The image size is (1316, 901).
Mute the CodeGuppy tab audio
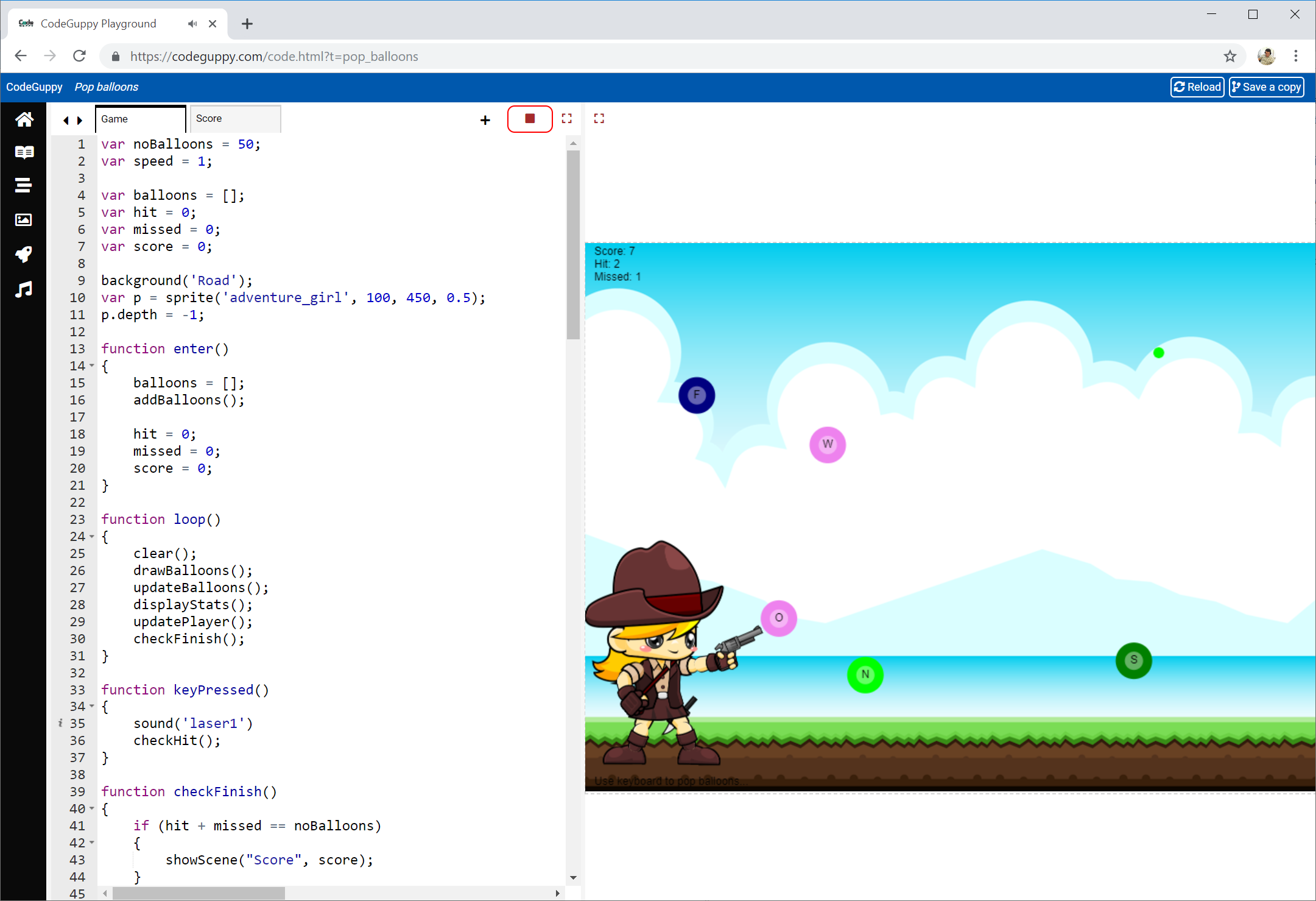pyautogui.click(x=192, y=24)
